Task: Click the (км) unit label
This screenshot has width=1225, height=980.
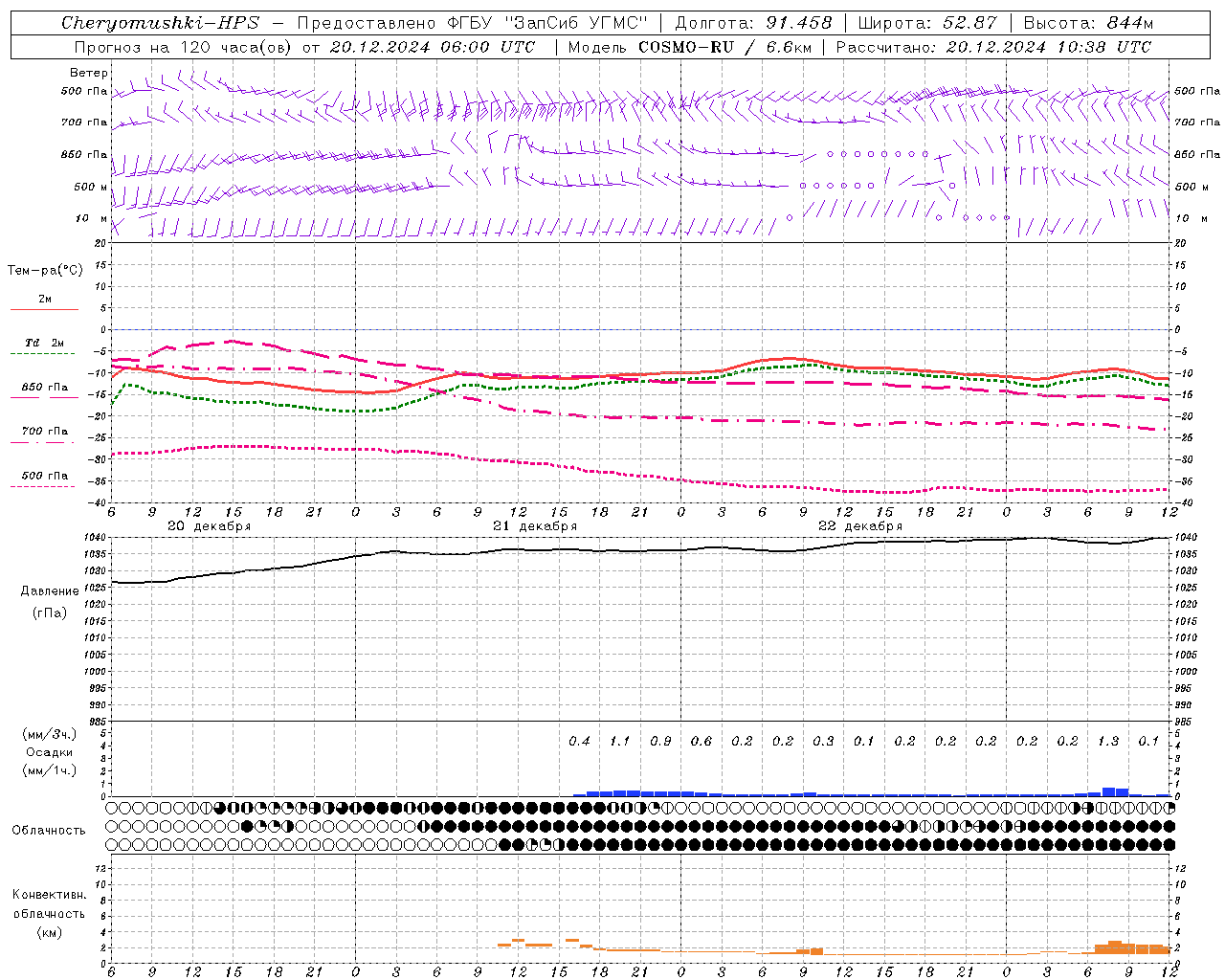Action: point(50,931)
